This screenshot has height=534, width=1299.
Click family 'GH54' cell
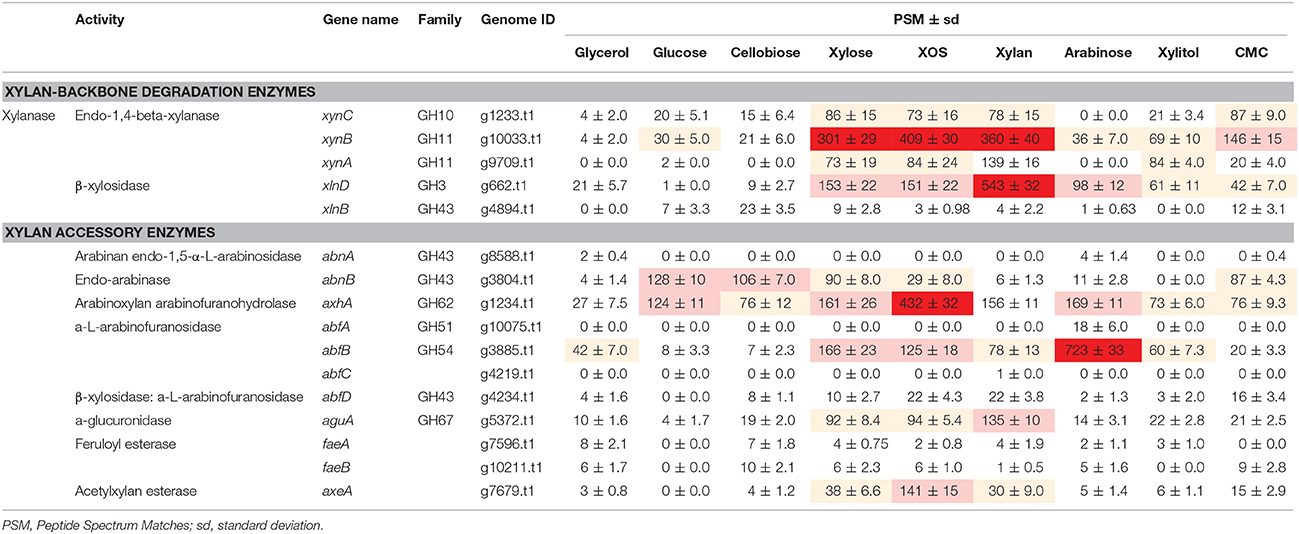tap(434, 349)
